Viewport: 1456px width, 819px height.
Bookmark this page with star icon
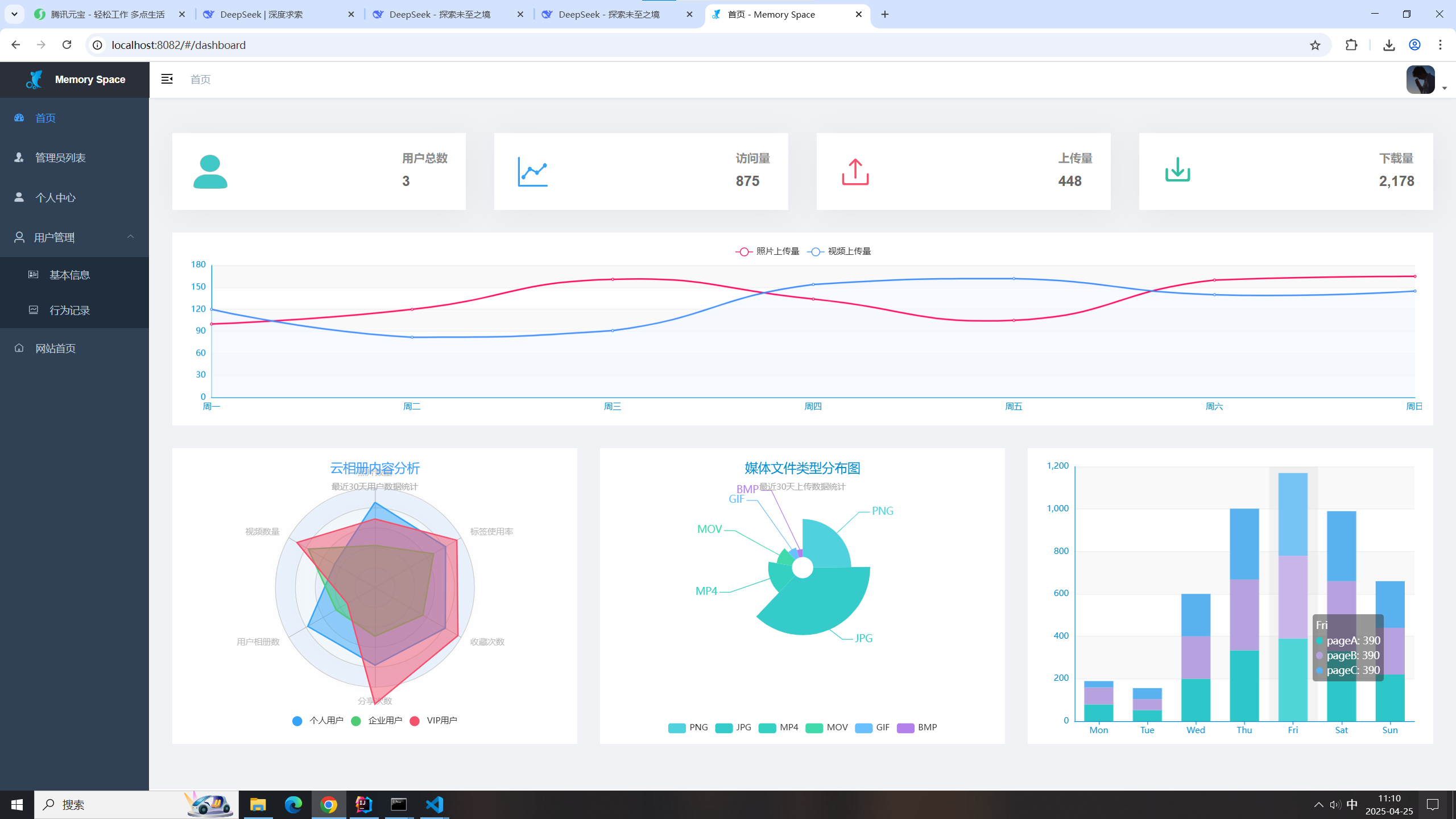(x=1315, y=45)
